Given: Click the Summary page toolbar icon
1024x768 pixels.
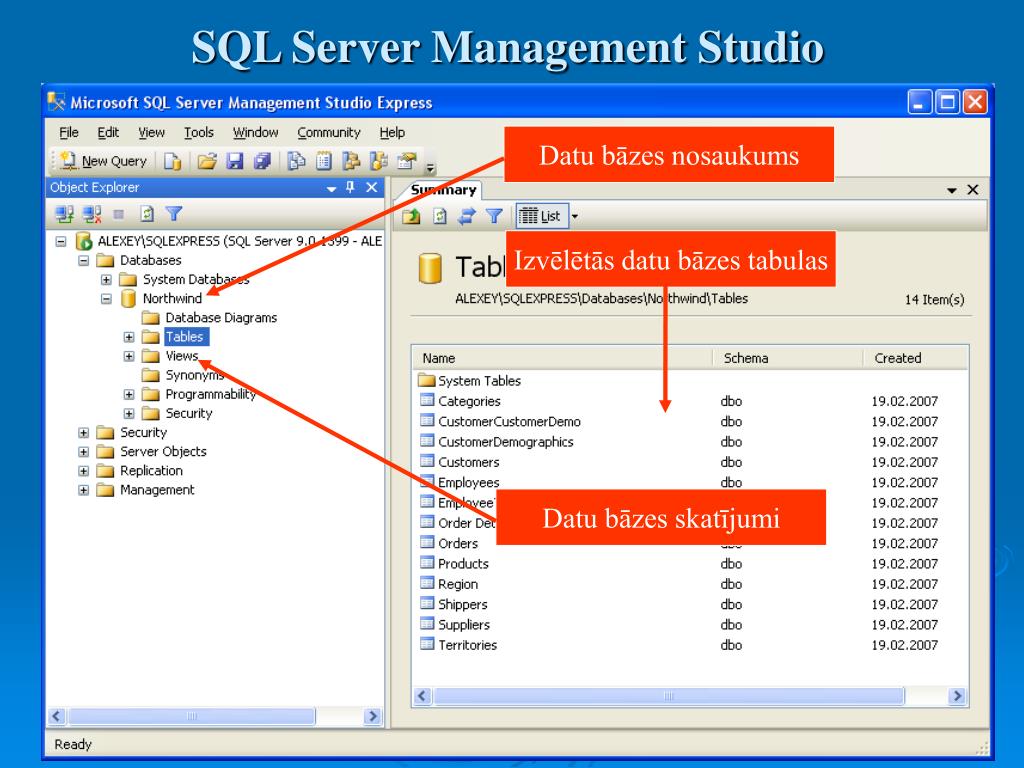Looking at the screenshot, I should [324, 161].
